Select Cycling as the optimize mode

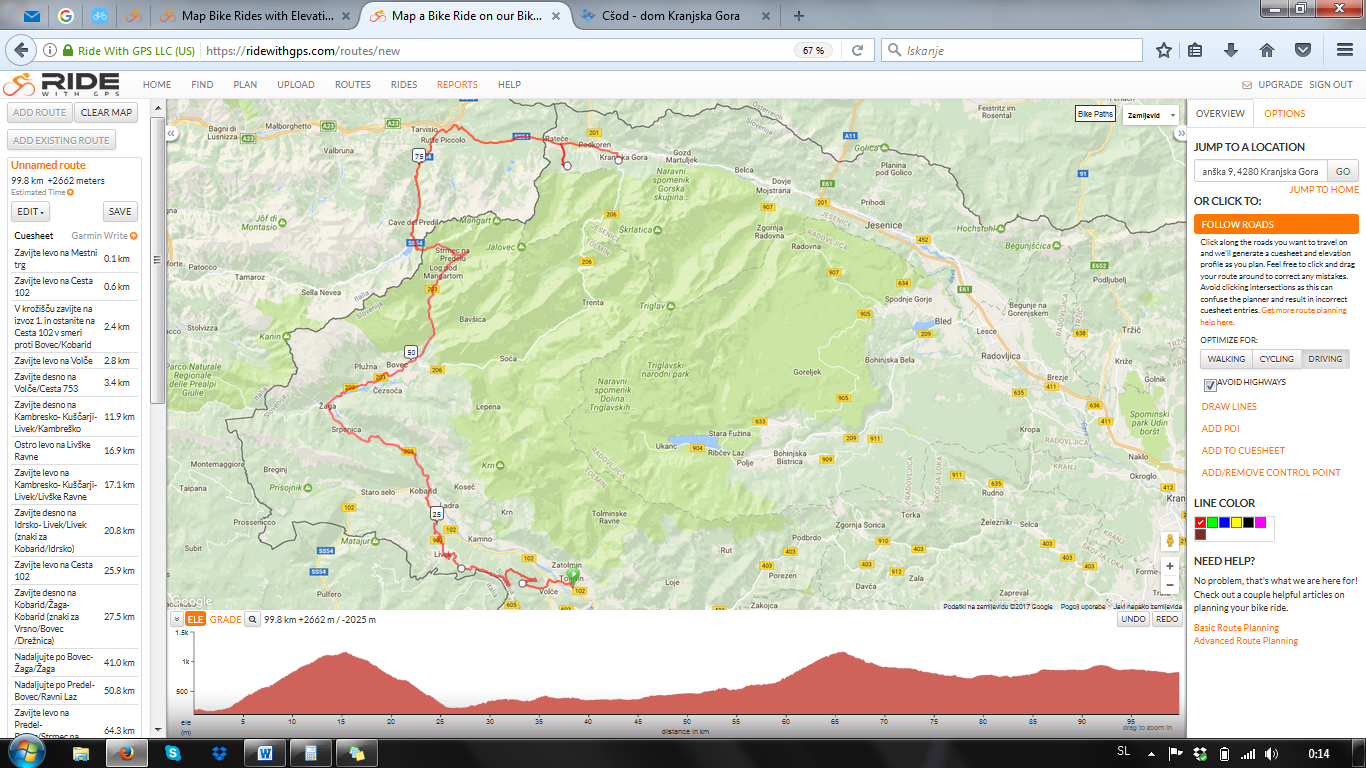click(x=1276, y=359)
